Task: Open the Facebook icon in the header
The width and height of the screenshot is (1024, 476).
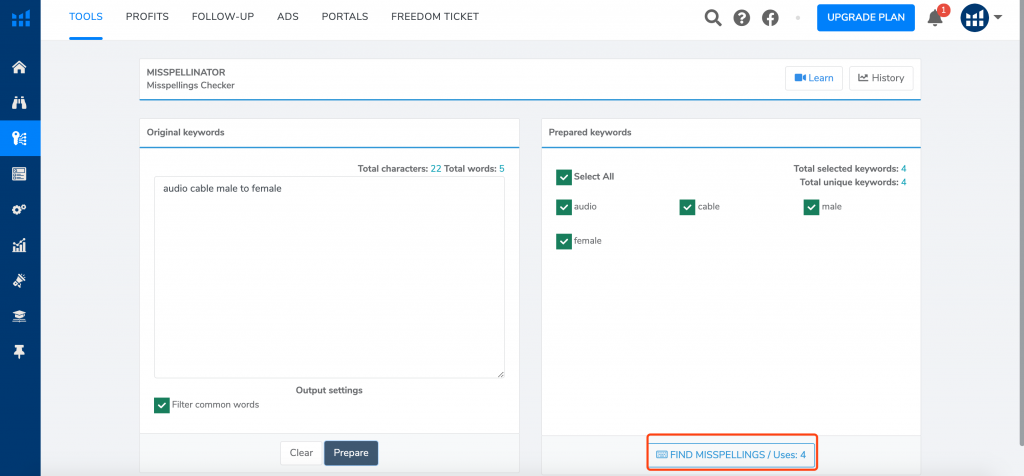Action: pyautogui.click(x=771, y=18)
